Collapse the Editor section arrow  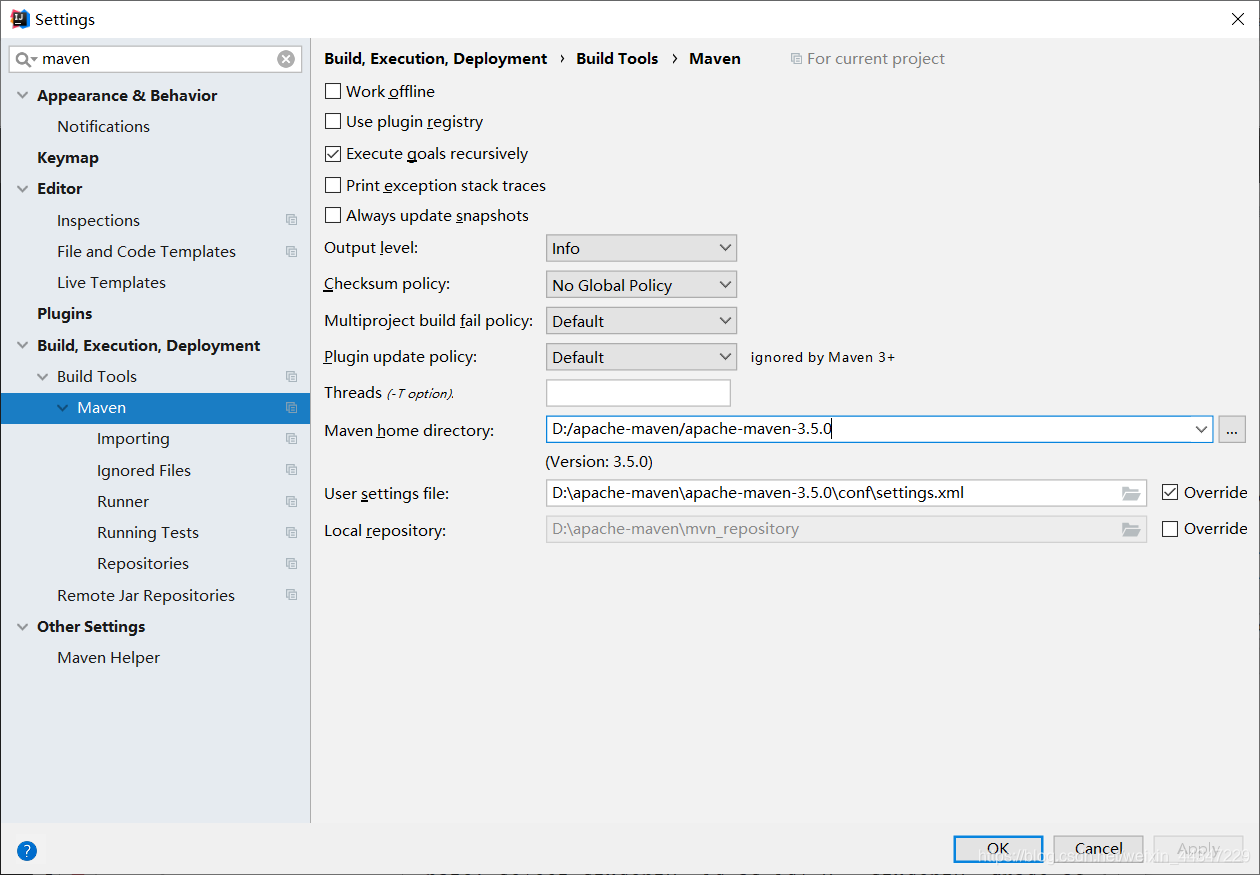pos(22,188)
